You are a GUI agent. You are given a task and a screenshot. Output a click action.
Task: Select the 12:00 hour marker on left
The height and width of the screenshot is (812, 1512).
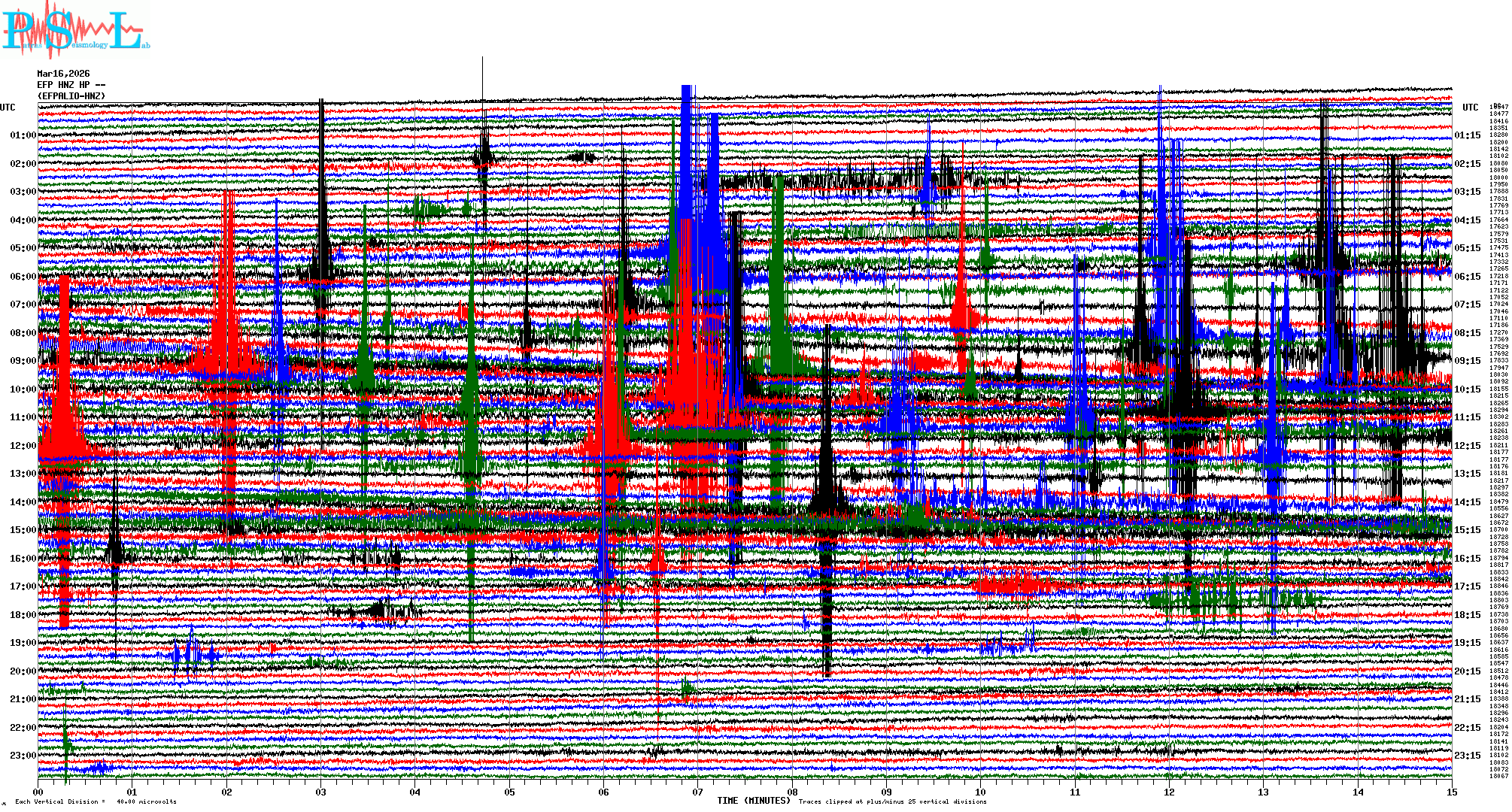(x=23, y=446)
